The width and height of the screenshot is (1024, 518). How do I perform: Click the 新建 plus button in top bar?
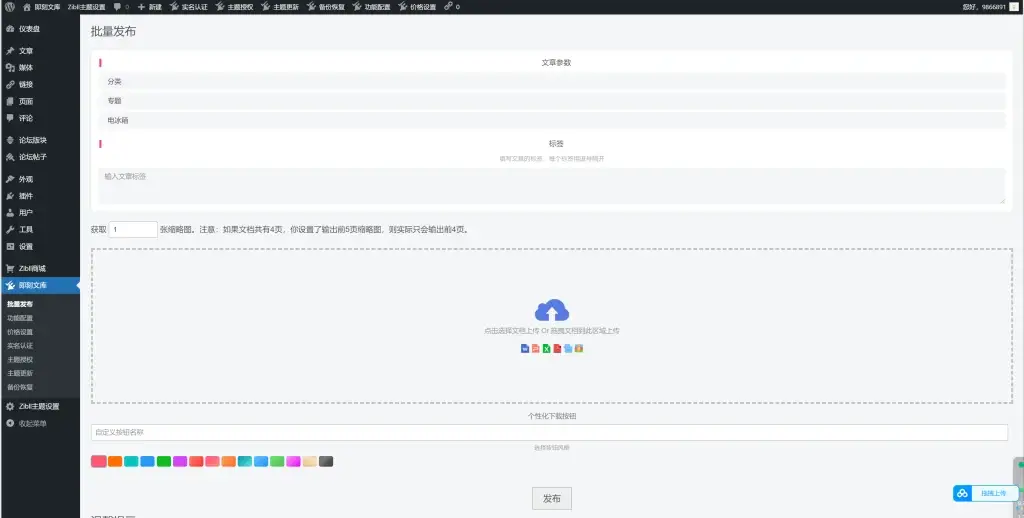pos(150,6)
